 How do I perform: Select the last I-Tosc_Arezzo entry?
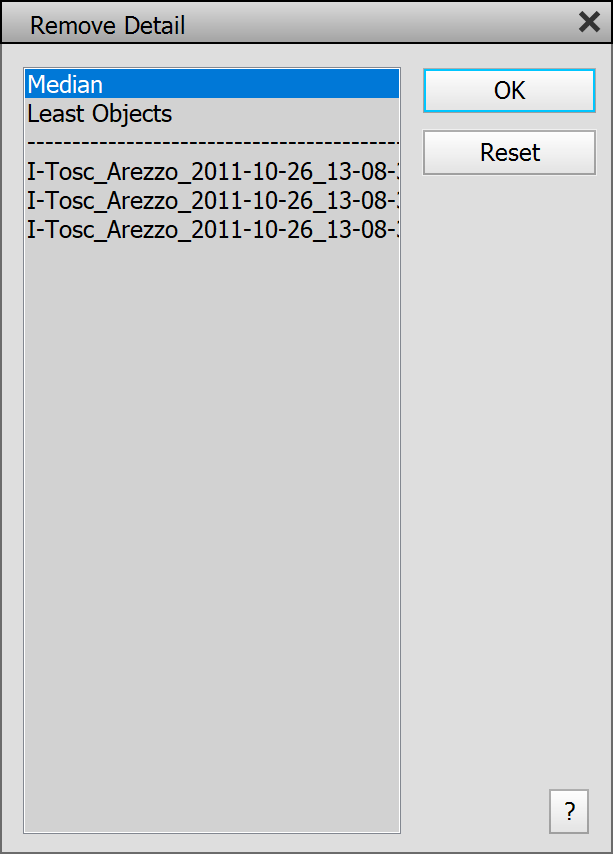click(212, 229)
